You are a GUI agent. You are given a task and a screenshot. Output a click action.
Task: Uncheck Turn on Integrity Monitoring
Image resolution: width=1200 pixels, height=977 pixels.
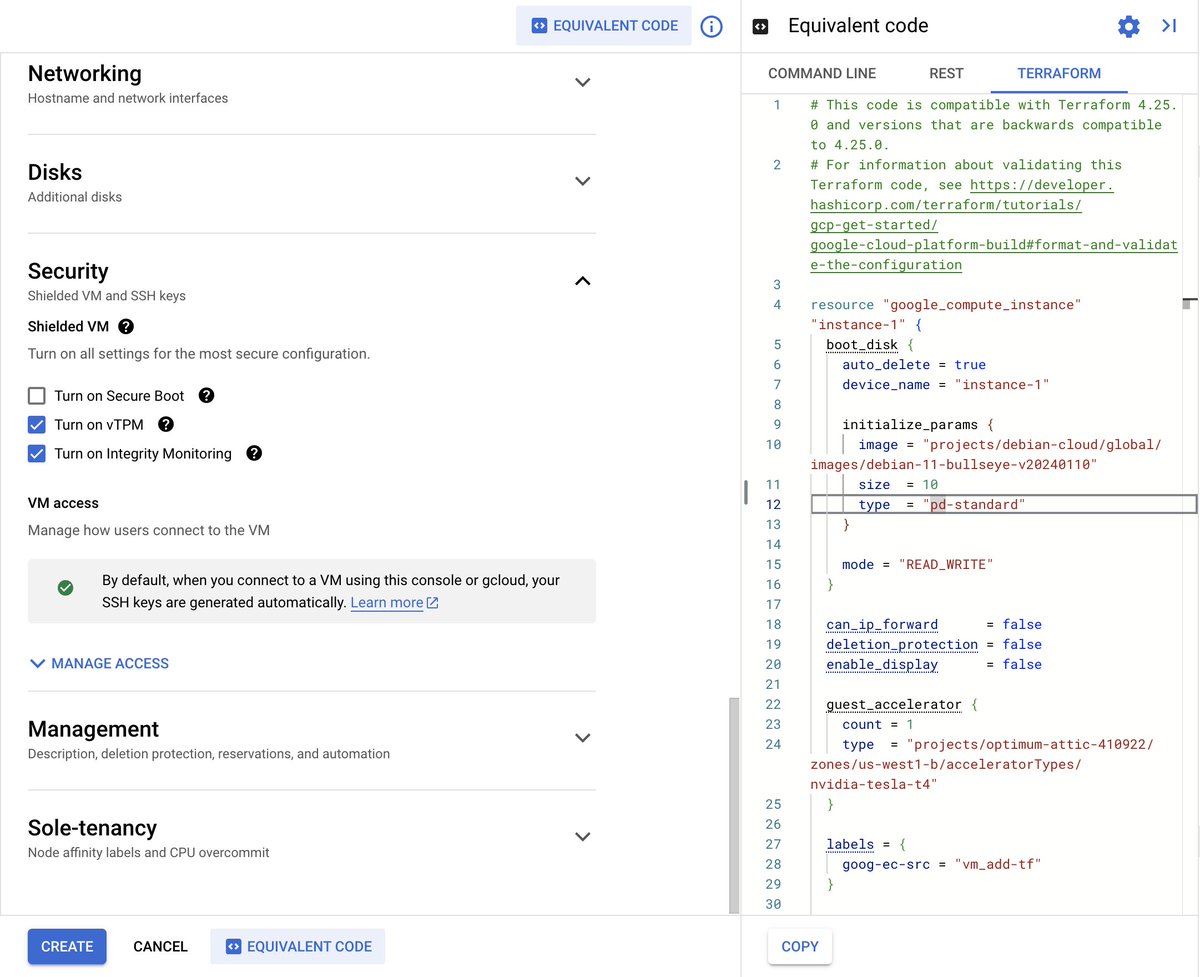pyautogui.click(x=37, y=453)
